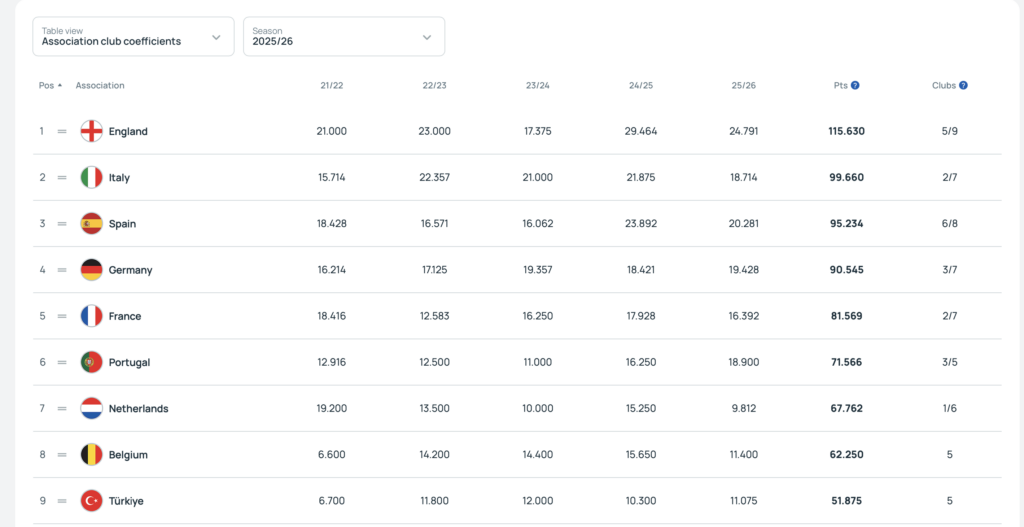Click England's total points 115.630
Image resolution: width=1024 pixels, height=527 pixels.
[846, 131]
